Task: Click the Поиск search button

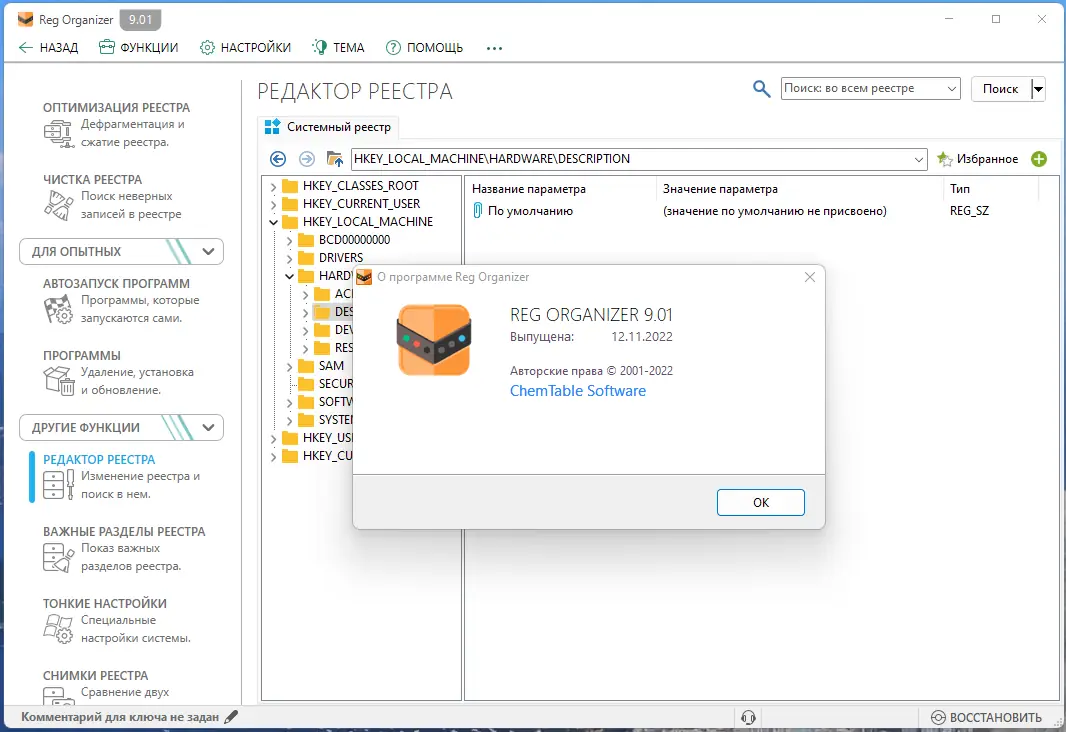Action: [1000, 89]
